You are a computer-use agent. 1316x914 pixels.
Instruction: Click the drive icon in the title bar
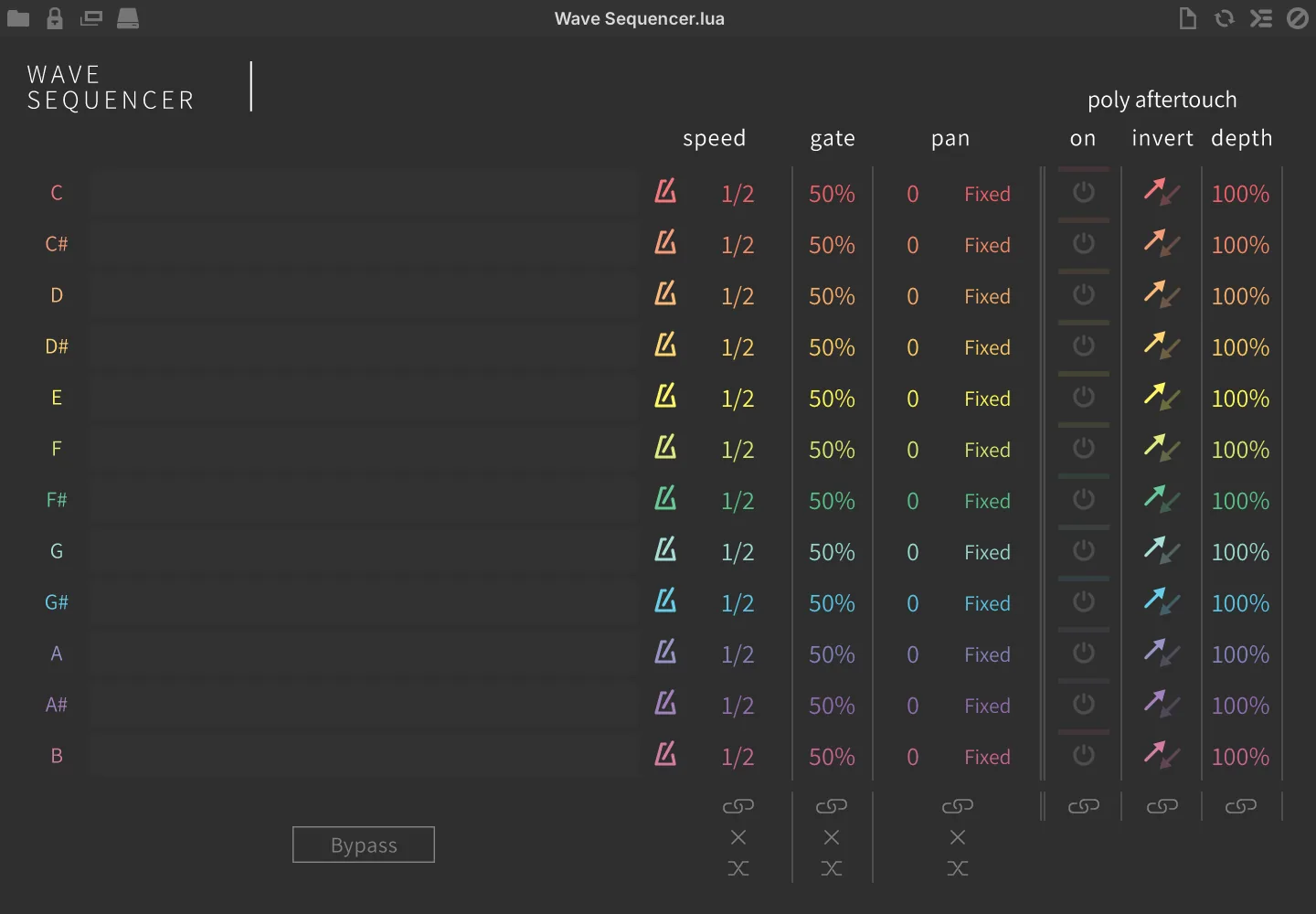(128, 18)
